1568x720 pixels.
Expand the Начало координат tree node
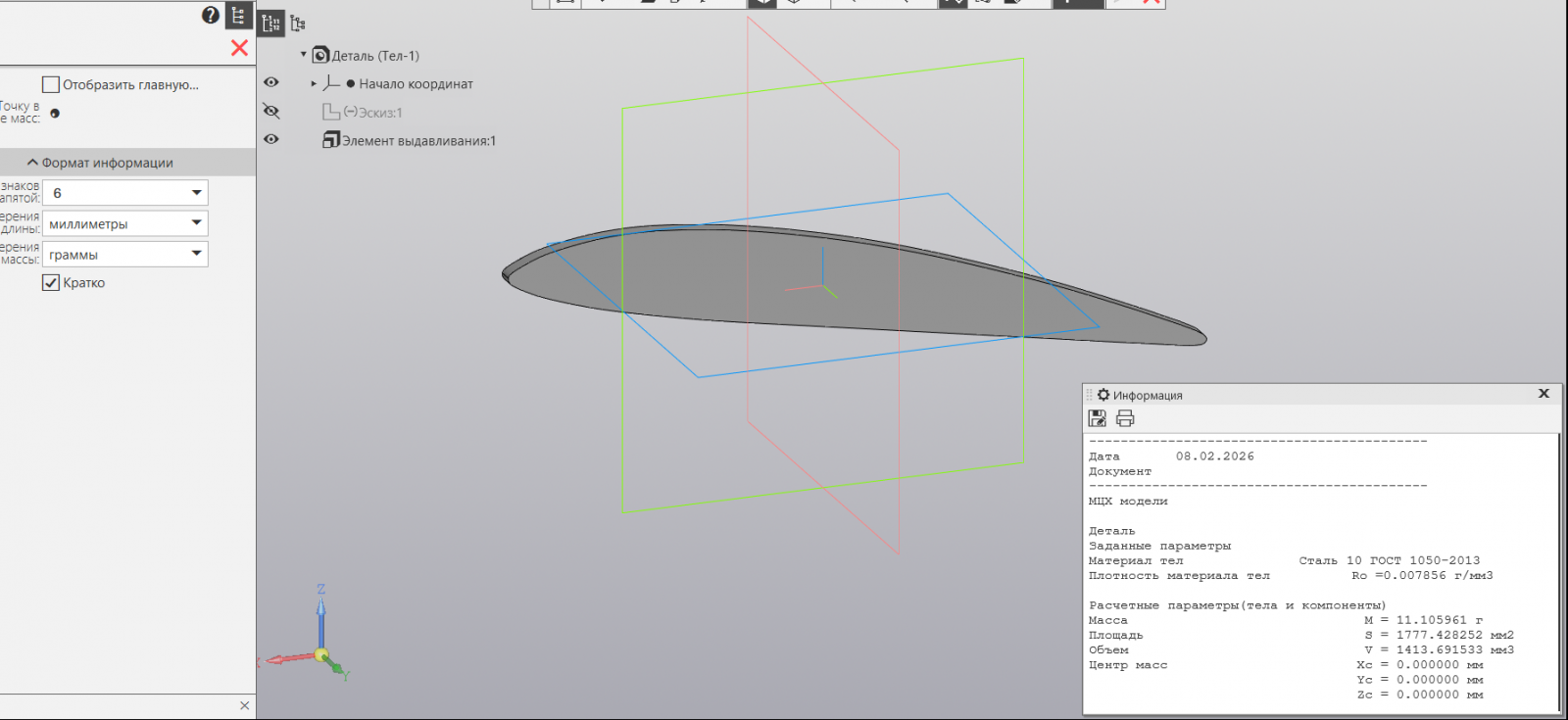pyautogui.click(x=314, y=84)
